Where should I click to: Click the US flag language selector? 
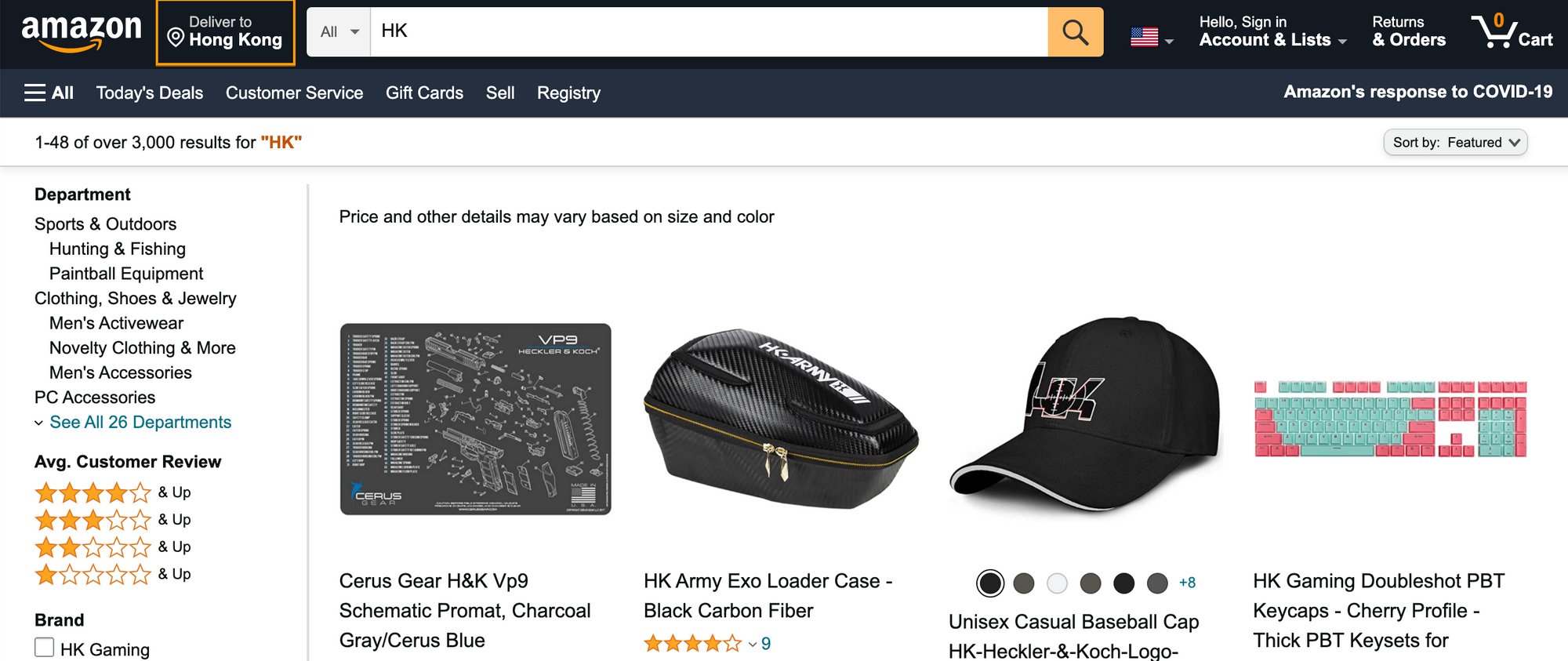(1151, 37)
